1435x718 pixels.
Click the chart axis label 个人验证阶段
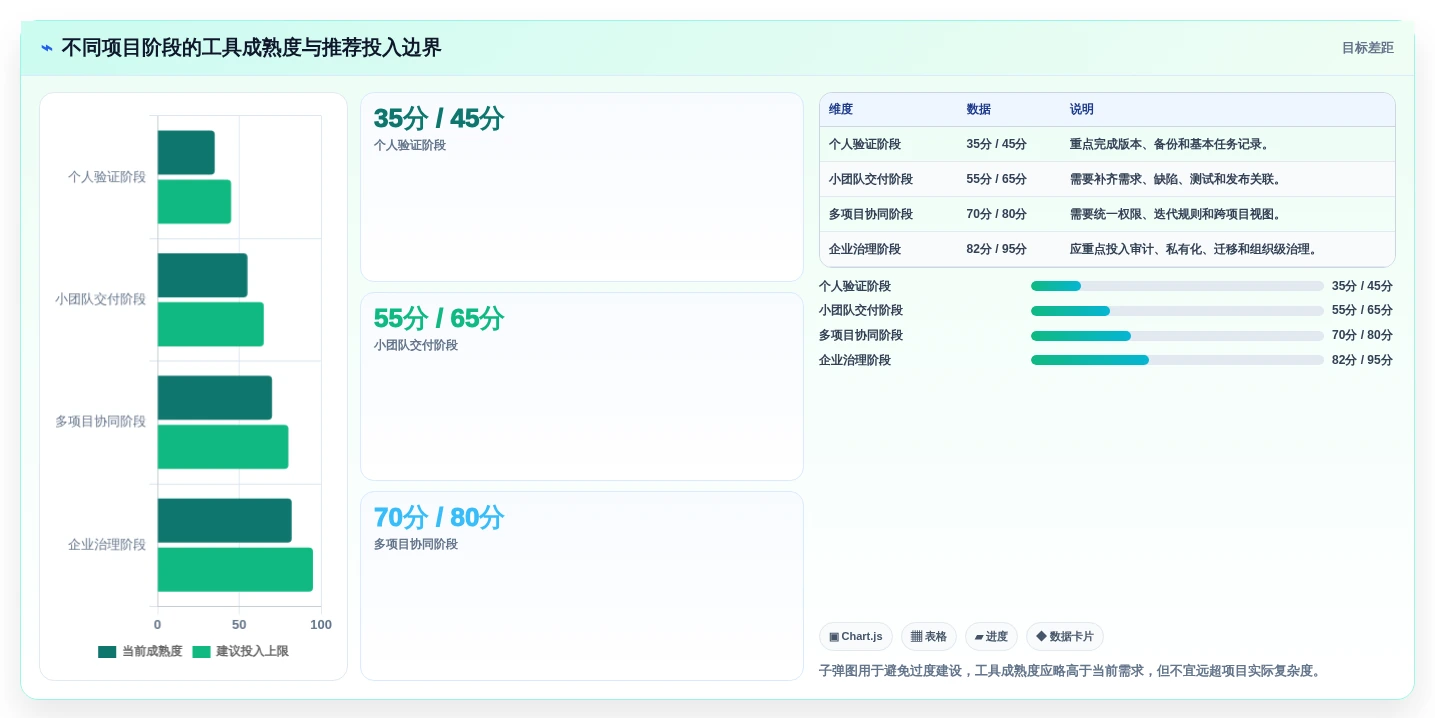point(107,177)
